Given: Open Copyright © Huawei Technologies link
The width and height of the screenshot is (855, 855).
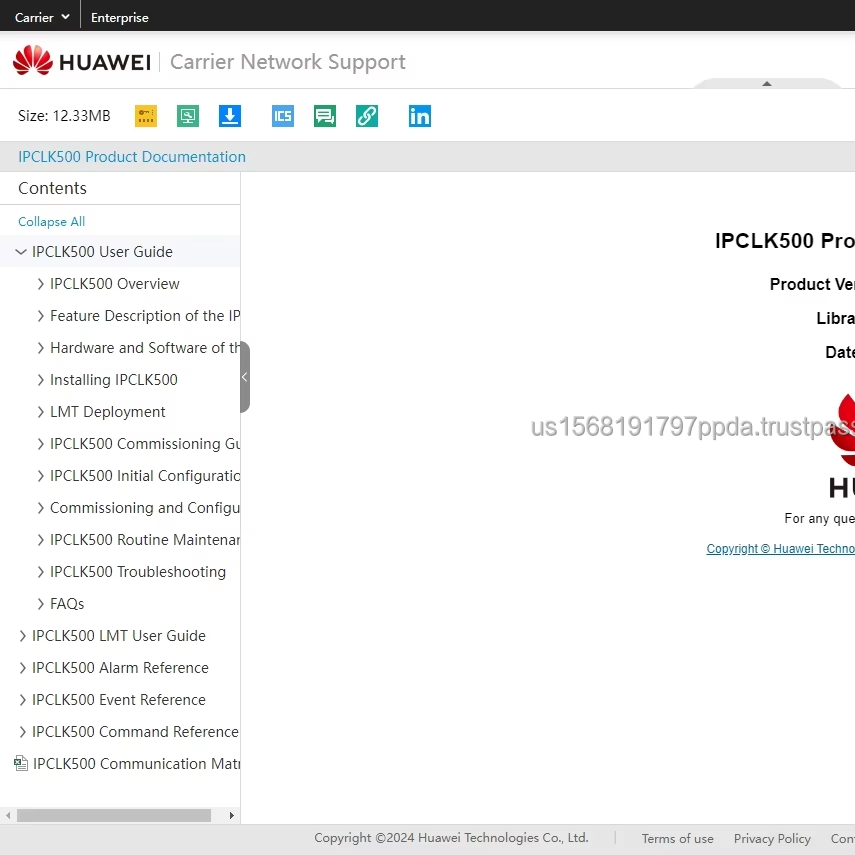Looking at the screenshot, I should [x=780, y=549].
